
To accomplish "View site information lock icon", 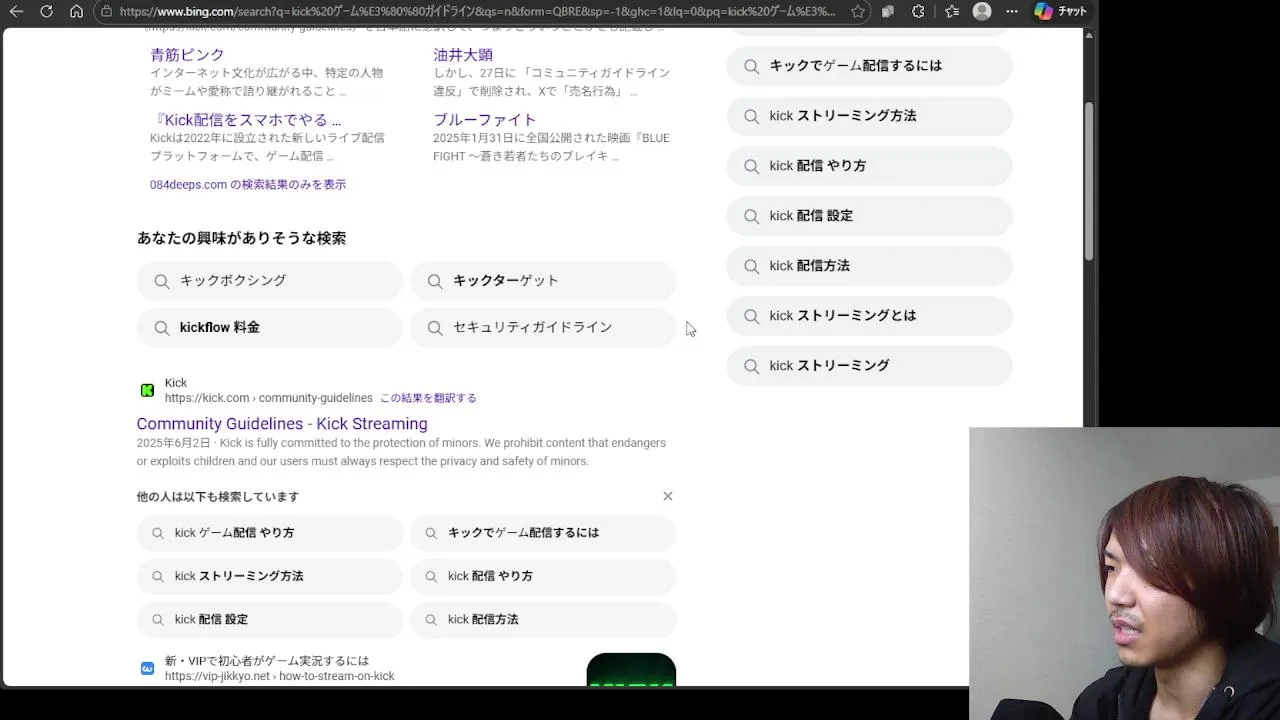I will tap(107, 12).
